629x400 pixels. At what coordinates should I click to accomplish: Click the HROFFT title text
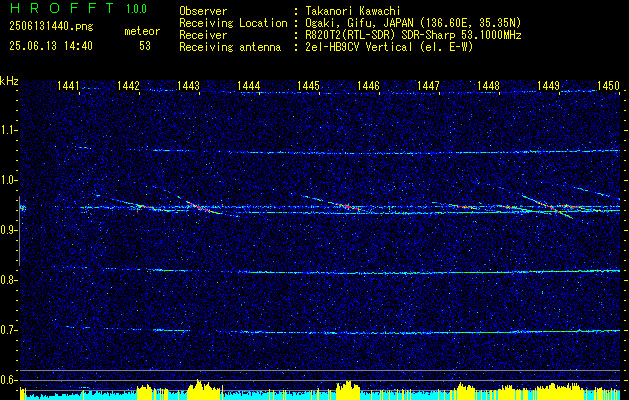62,8
